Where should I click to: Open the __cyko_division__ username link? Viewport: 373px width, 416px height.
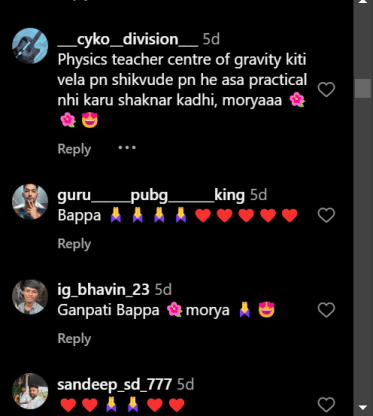tap(128, 40)
